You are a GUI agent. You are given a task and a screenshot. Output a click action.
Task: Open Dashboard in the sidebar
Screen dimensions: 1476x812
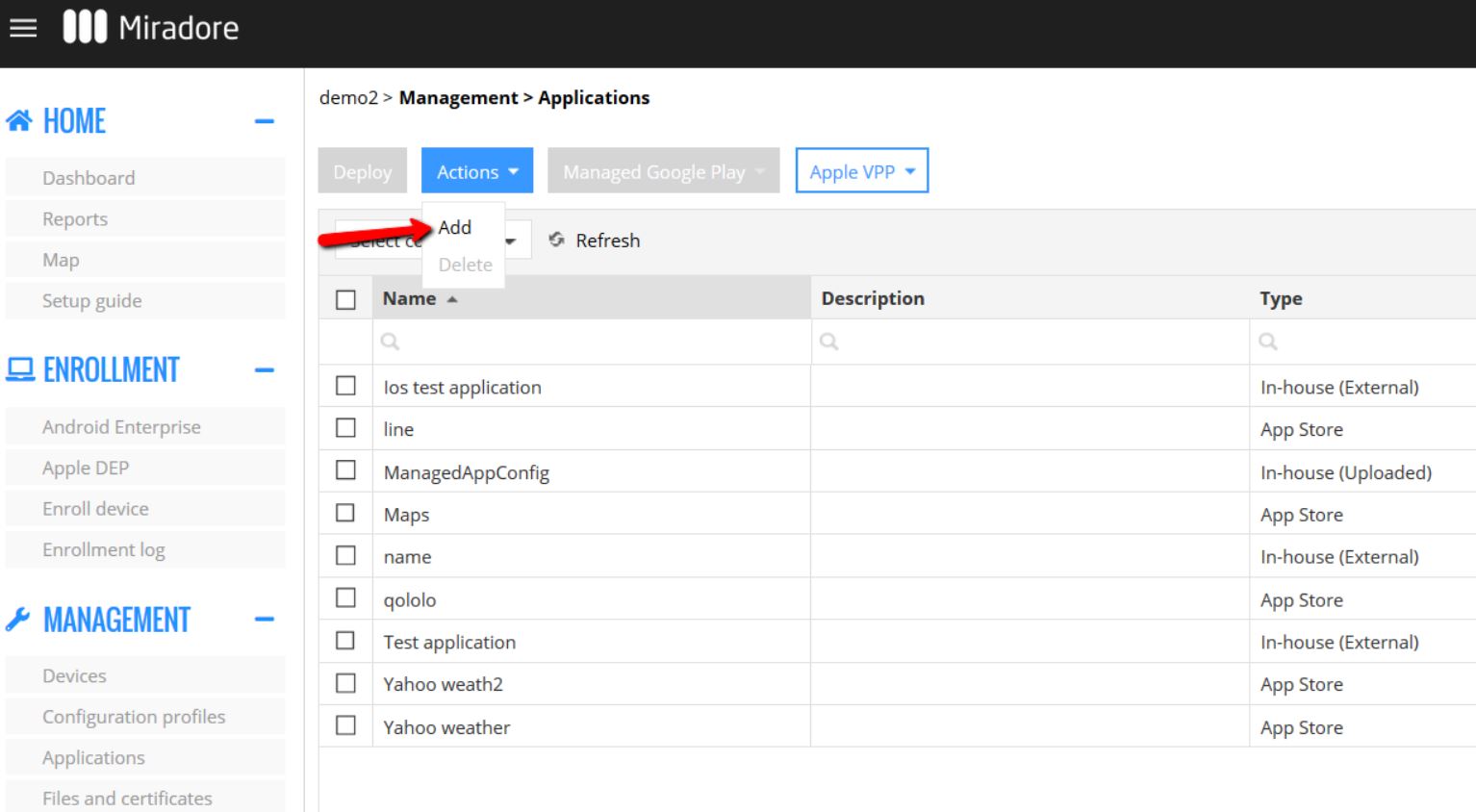[x=145, y=178]
